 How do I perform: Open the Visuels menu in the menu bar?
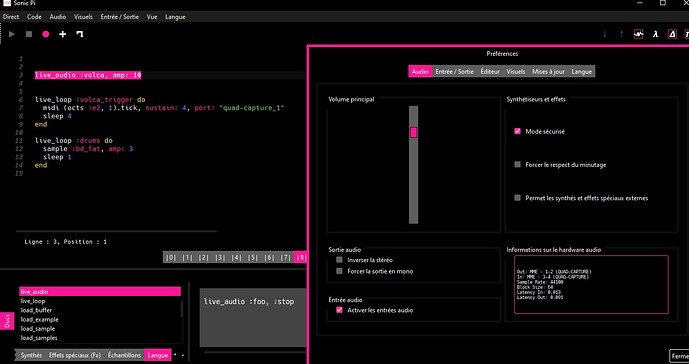[x=83, y=17]
